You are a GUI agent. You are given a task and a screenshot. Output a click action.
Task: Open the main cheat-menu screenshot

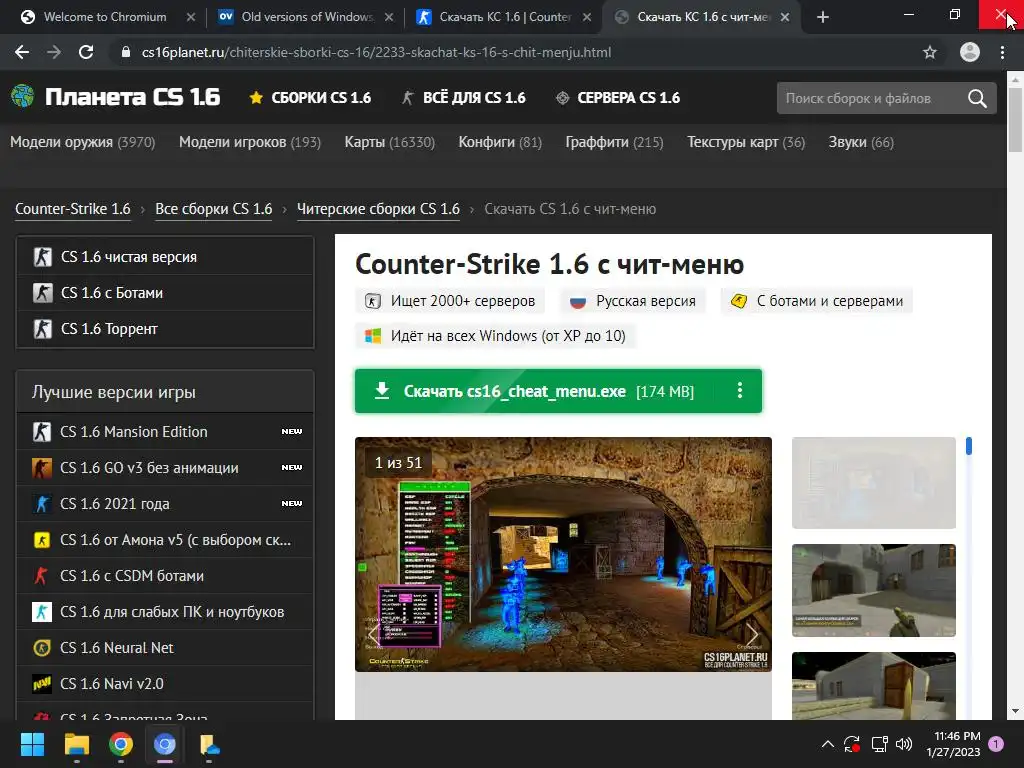(x=563, y=554)
